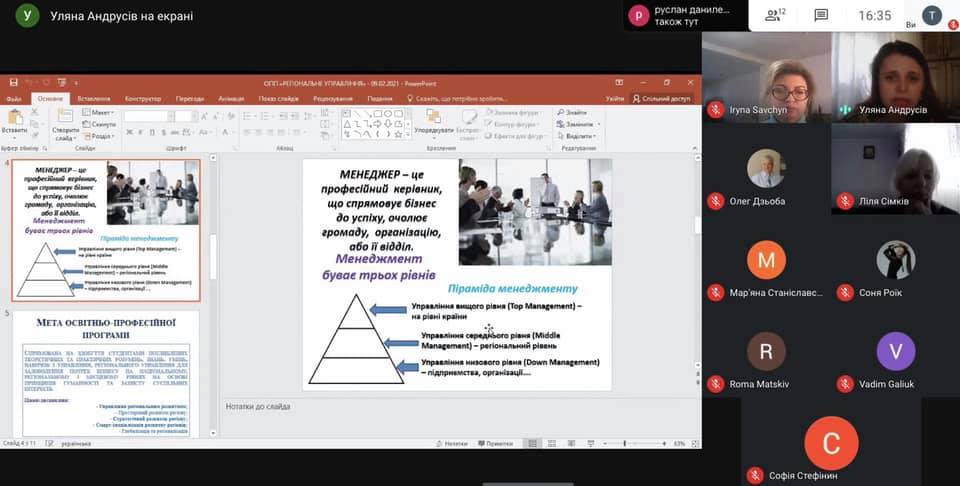Click the Спільний доступ share icon

(x=661, y=98)
